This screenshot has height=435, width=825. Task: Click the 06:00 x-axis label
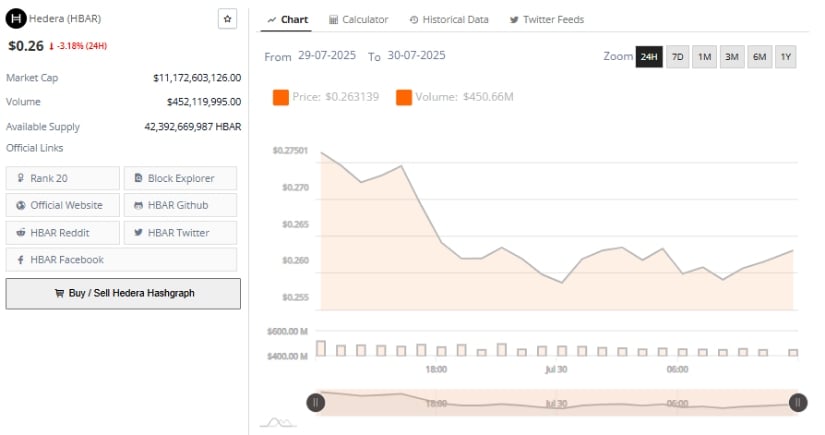(677, 369)
